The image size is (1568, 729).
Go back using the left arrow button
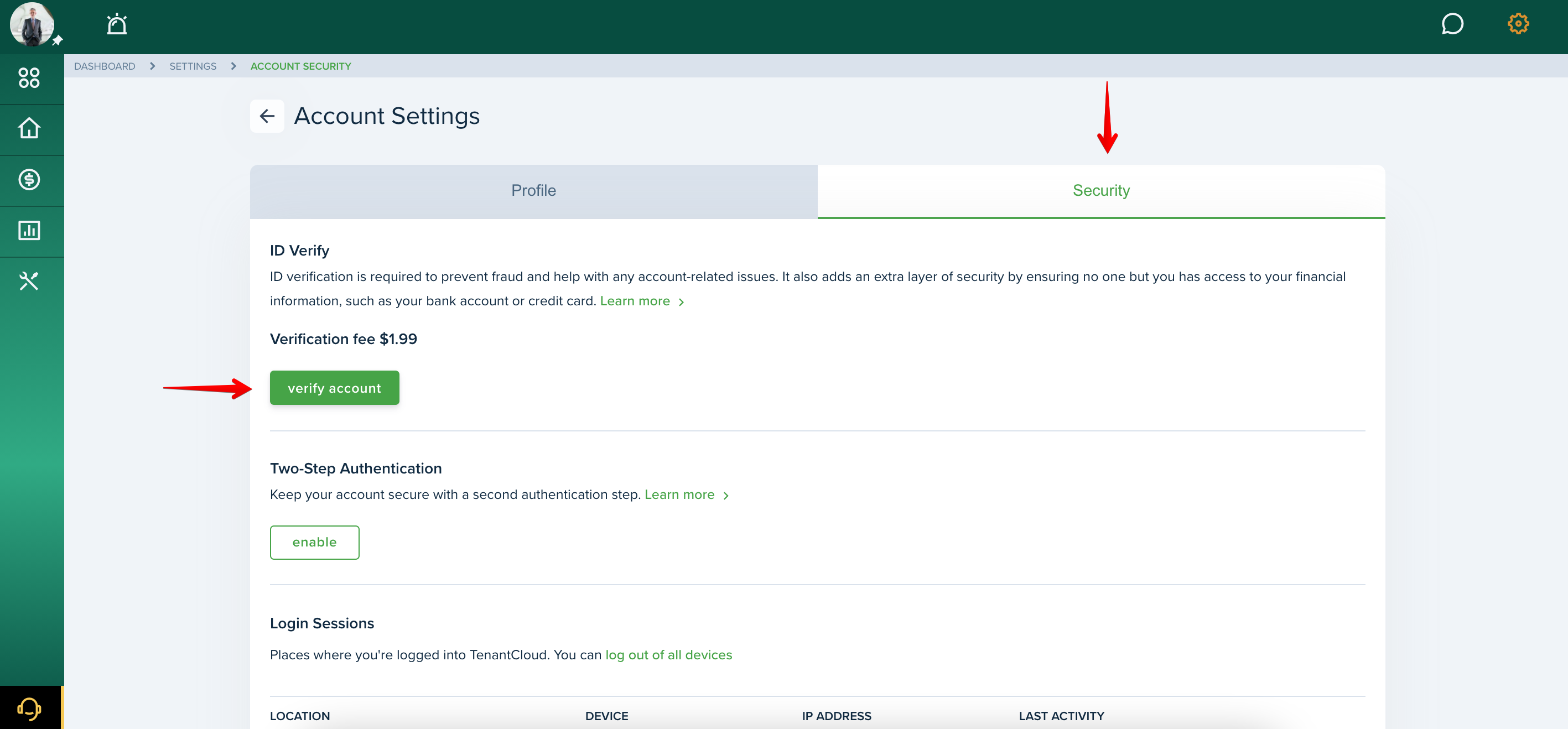click(x=267, y=116)
